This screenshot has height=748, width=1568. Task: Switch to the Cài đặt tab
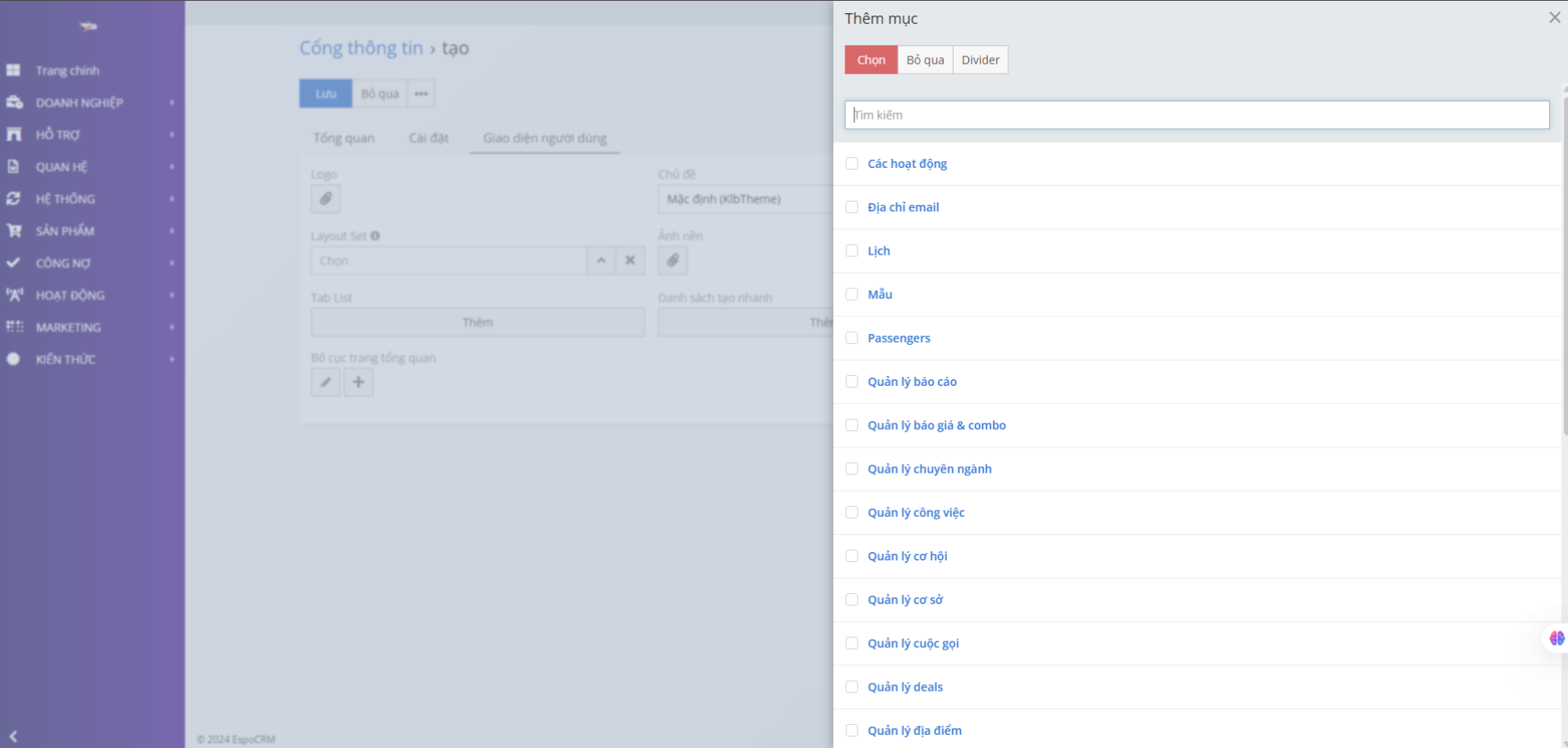(428, 138)
